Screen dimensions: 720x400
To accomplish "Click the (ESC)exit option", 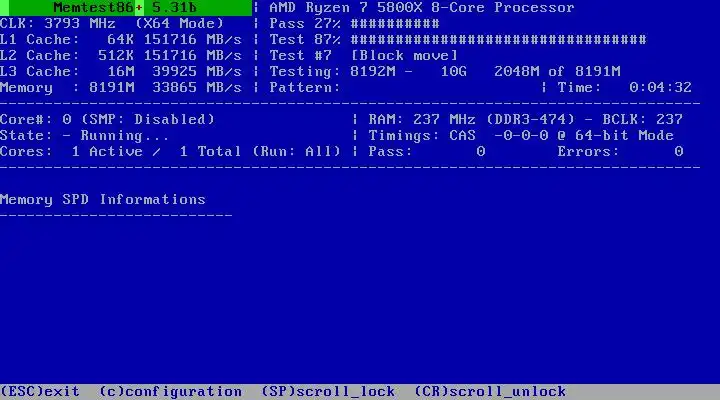I will pyautogui.click(x=40, y=391).
